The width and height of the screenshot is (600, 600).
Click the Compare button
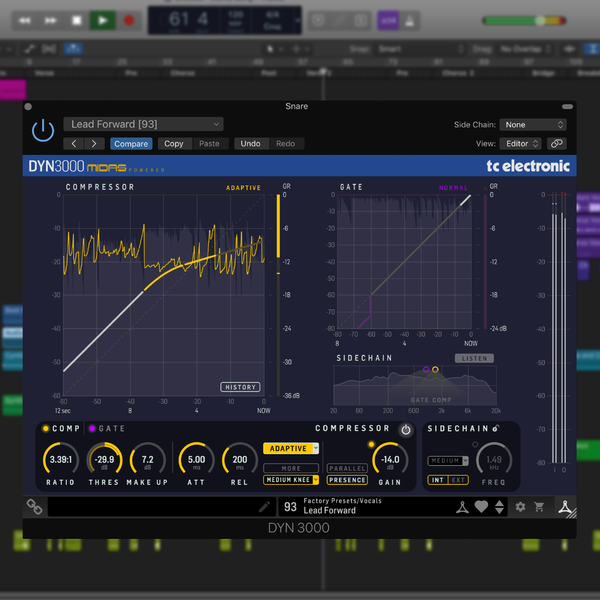(x=131, y=144)
